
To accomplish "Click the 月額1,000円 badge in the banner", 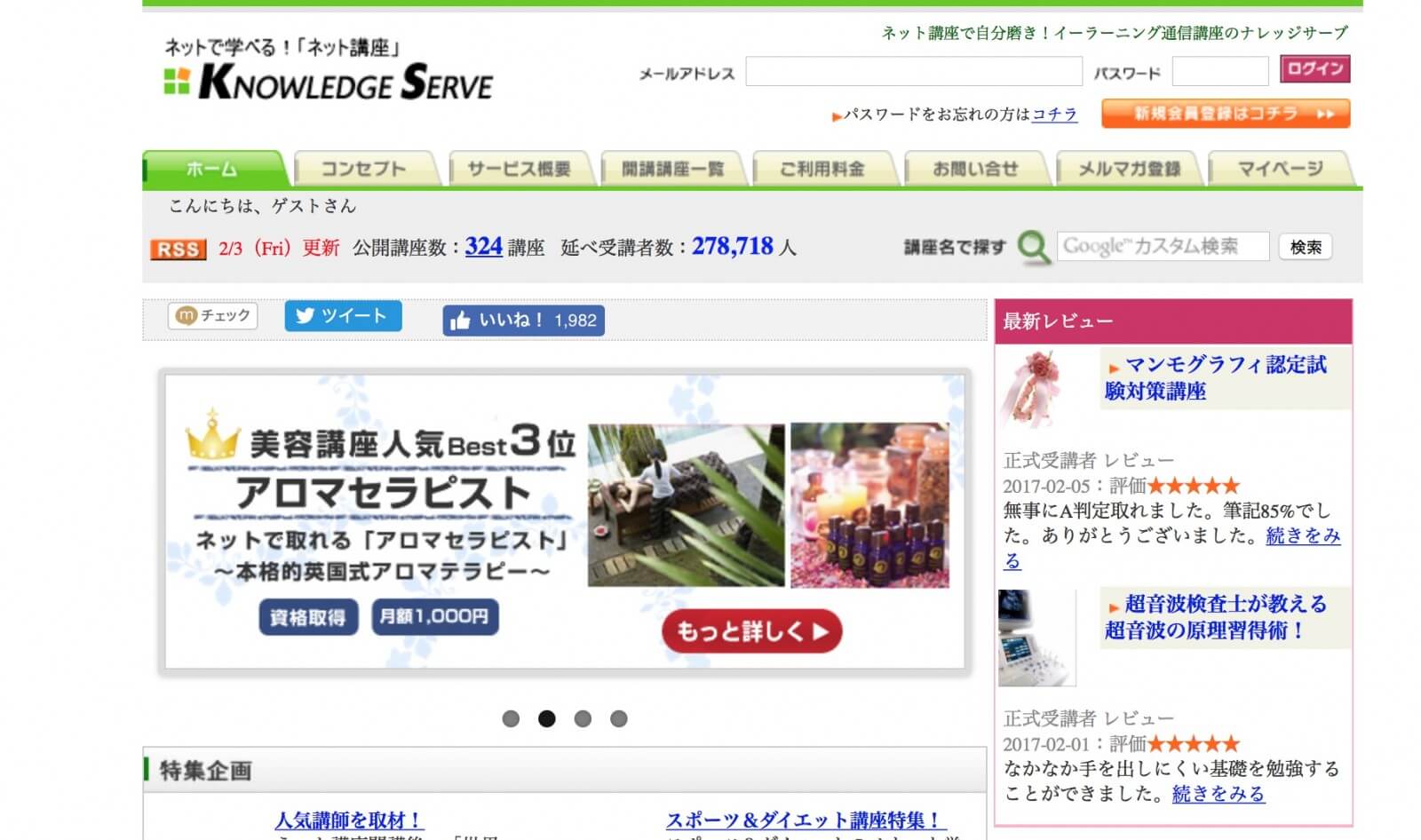I will point(433,616).
